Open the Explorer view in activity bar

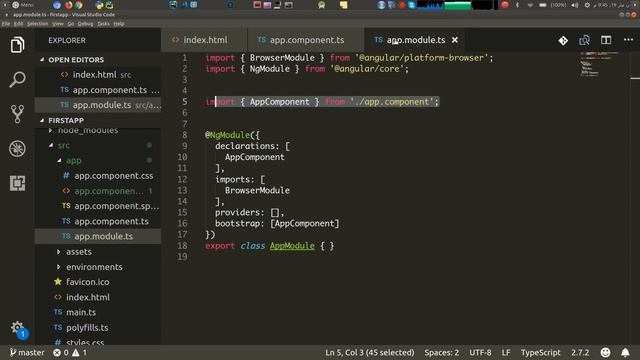[17, 45]
